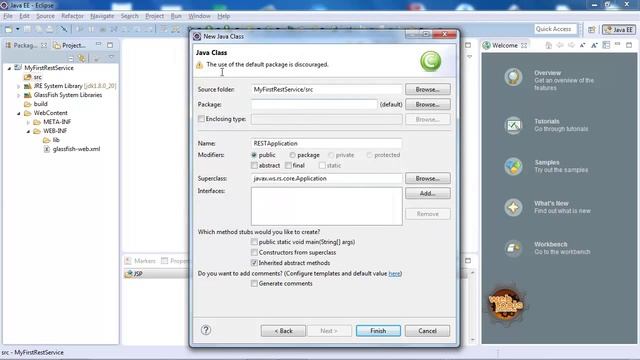Click the Open Perspective icon
This screenshot has width=640, height=360.
tap(592, 29)
